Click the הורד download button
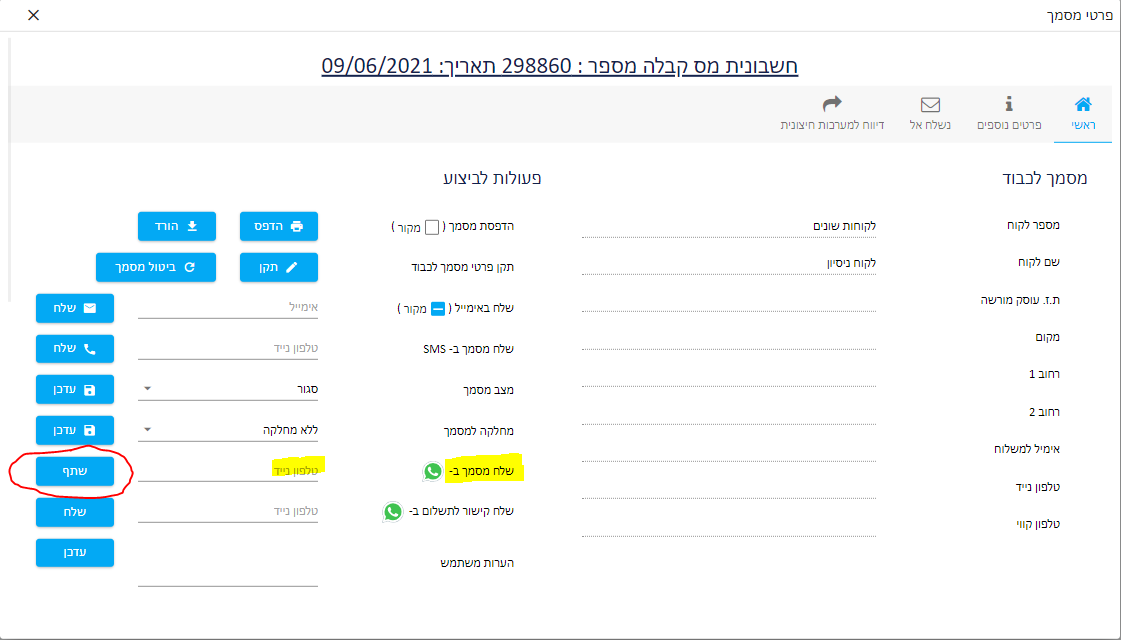The width and height of the screenshot is (1121, 640). [177, 226]
